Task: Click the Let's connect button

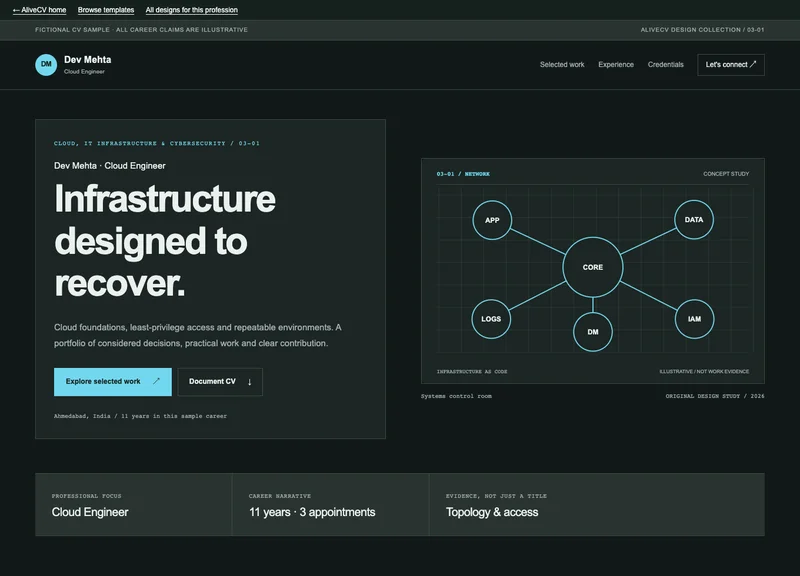Action: click(x=731, y=65)
